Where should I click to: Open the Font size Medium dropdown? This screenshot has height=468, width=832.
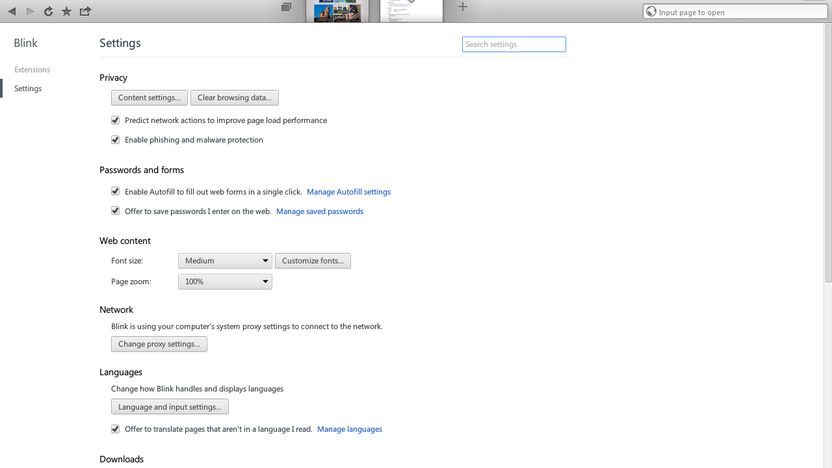tap(225, 261)
